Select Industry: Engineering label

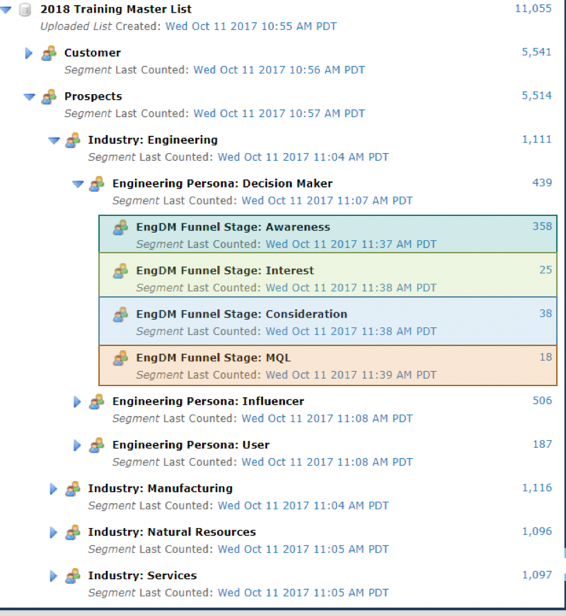[x=153, y=140]
